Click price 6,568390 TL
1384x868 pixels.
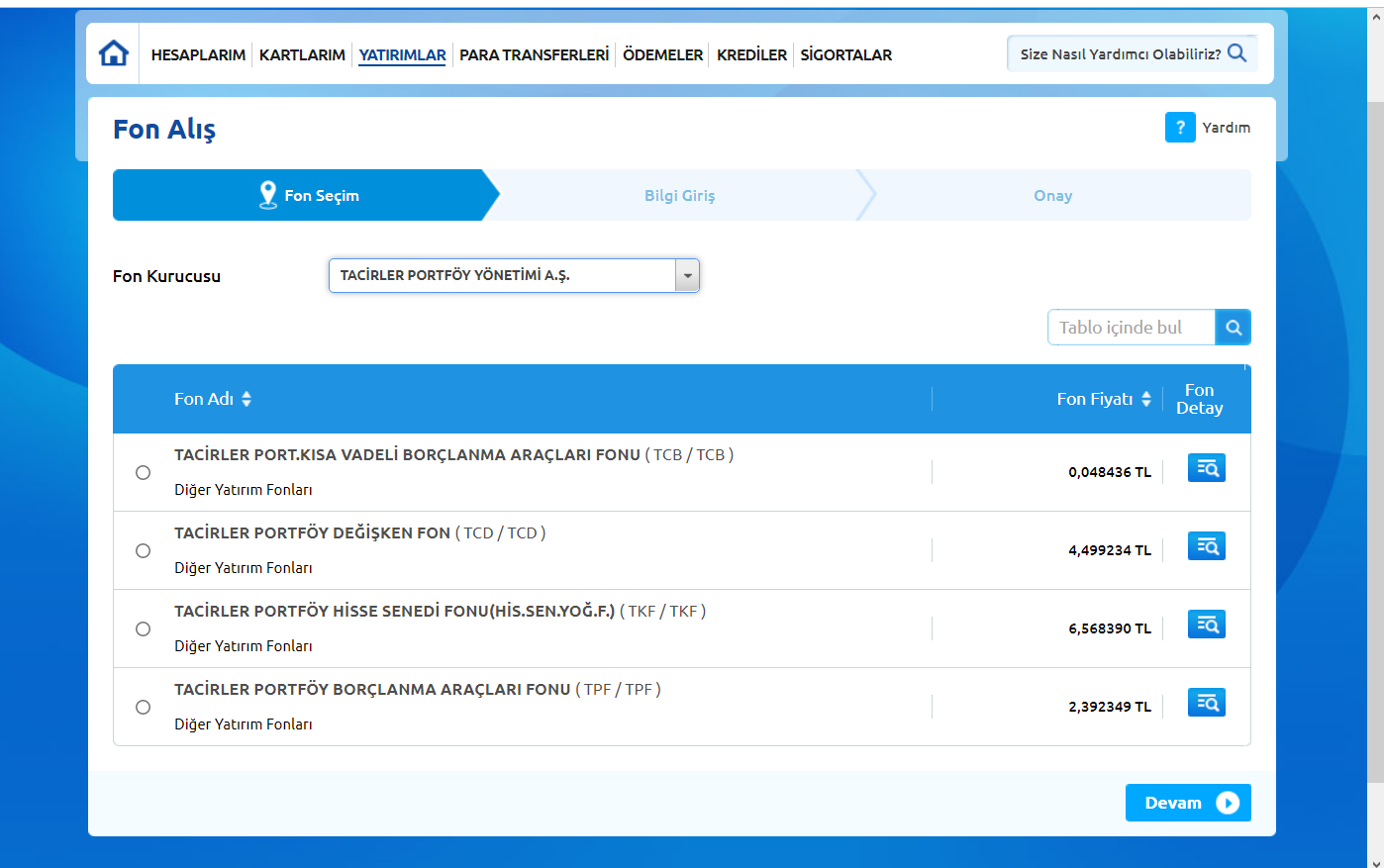click(1110, 628)
